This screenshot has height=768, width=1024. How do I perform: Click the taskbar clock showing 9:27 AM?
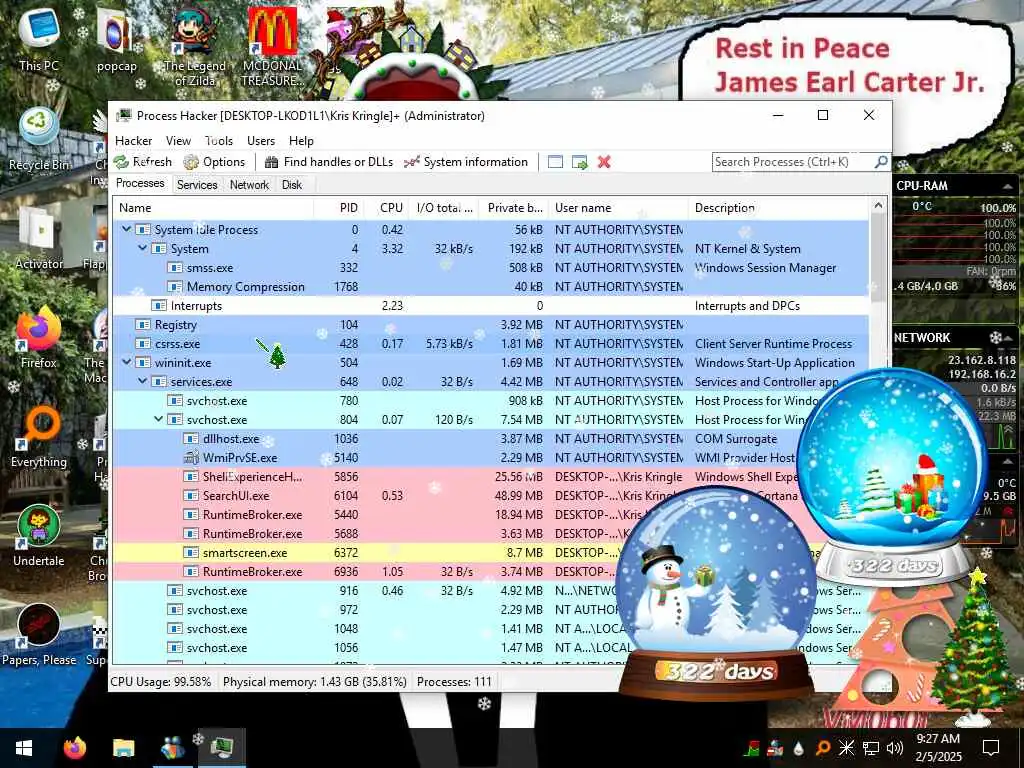tap(938, 748)
